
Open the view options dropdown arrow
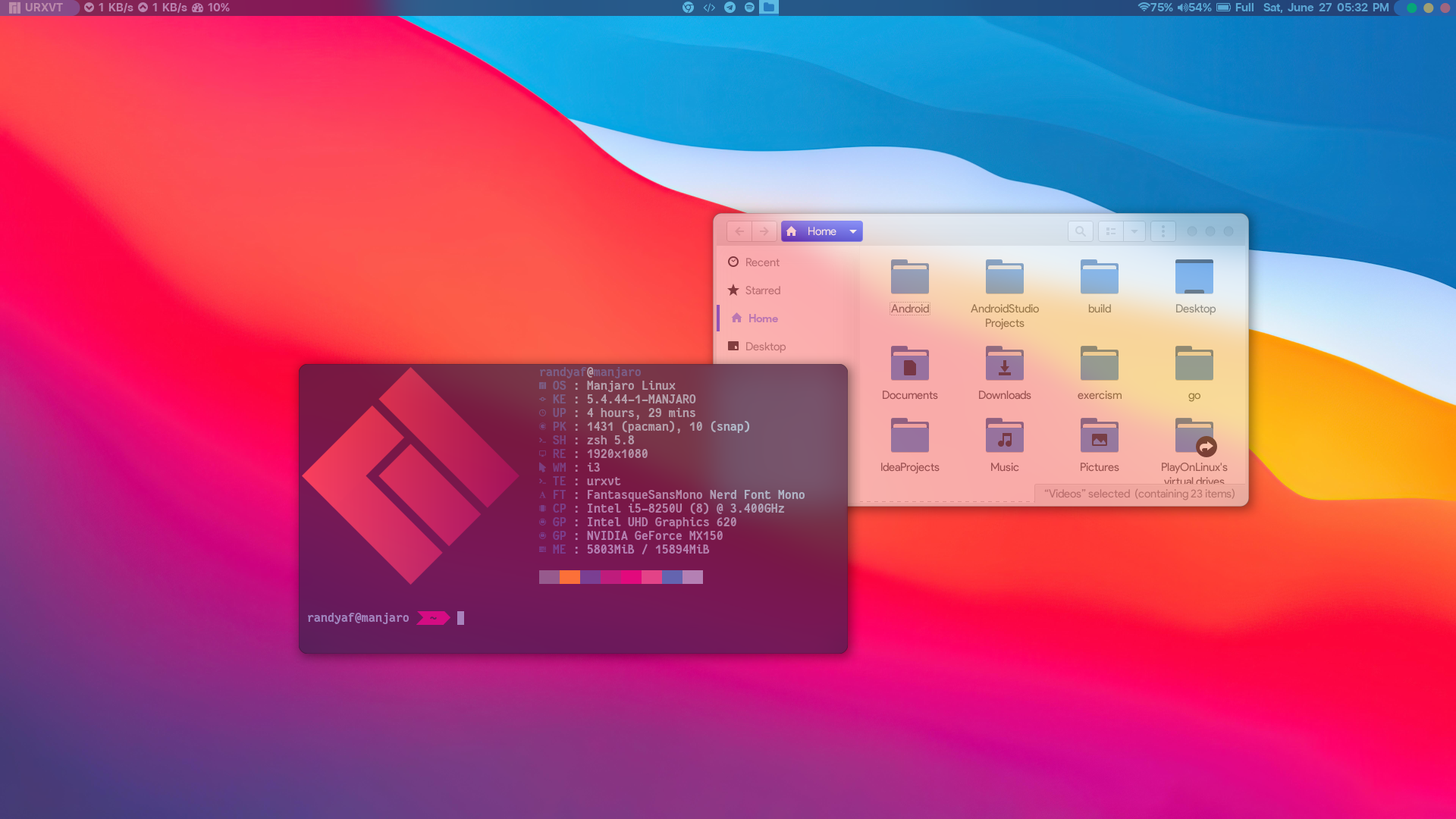coord(1134,231)
